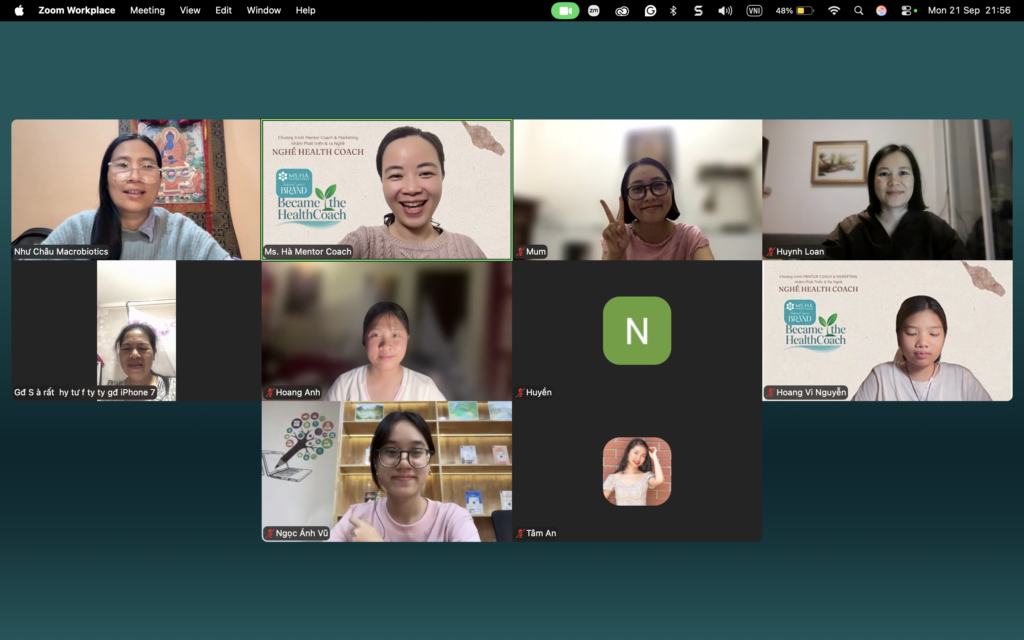
Task: Select Như Châu Macrobiotics video tile
Action: coord(136,189)
